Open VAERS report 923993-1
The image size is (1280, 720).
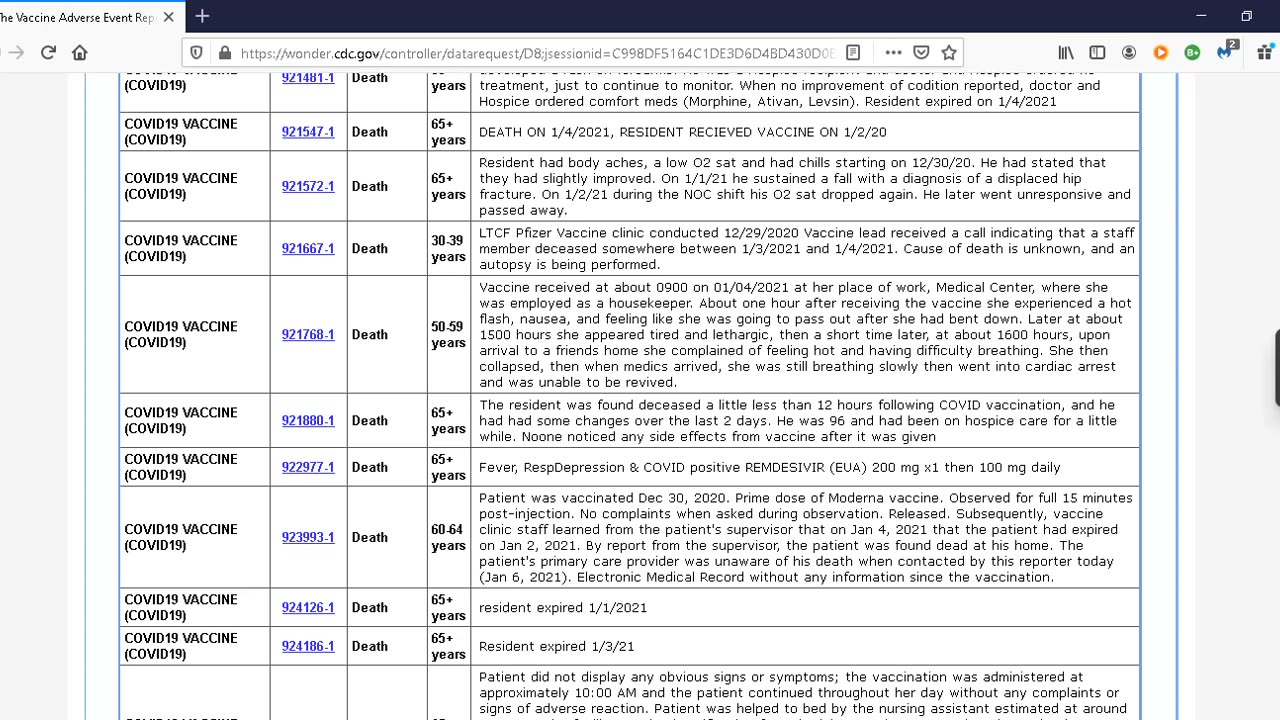(x=308, y=537)
